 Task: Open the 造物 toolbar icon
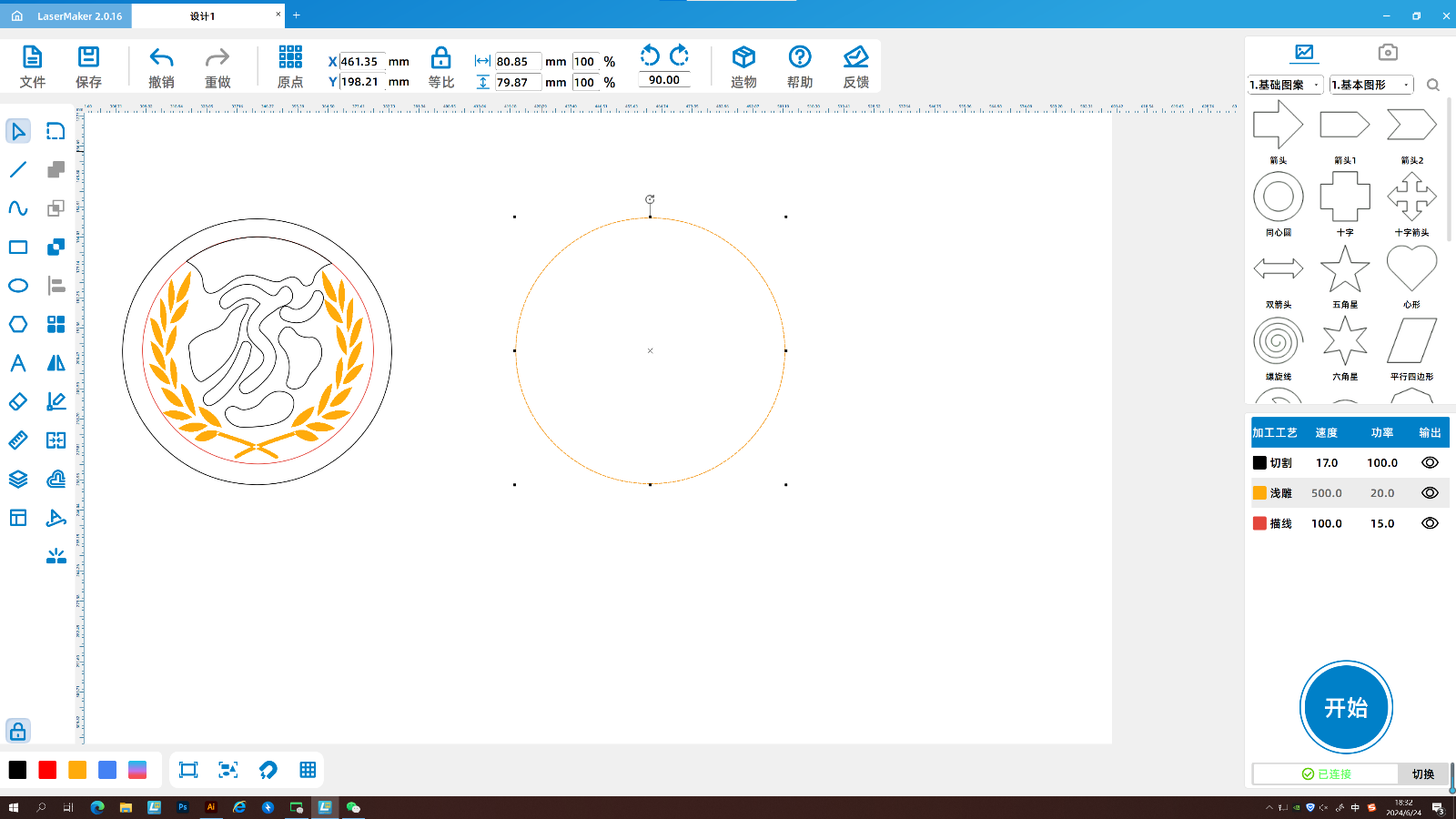pyautogui.click(x=743, y=67)
